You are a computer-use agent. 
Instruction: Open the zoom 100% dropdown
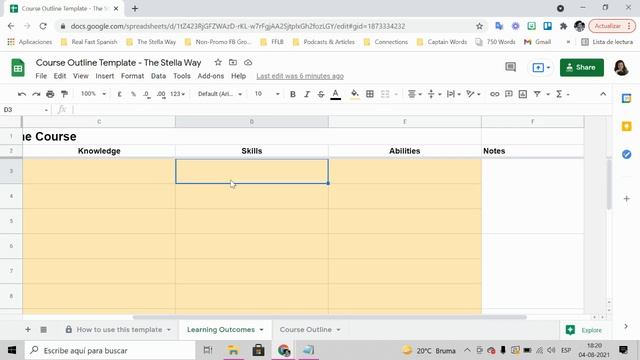tap(93, 94)
